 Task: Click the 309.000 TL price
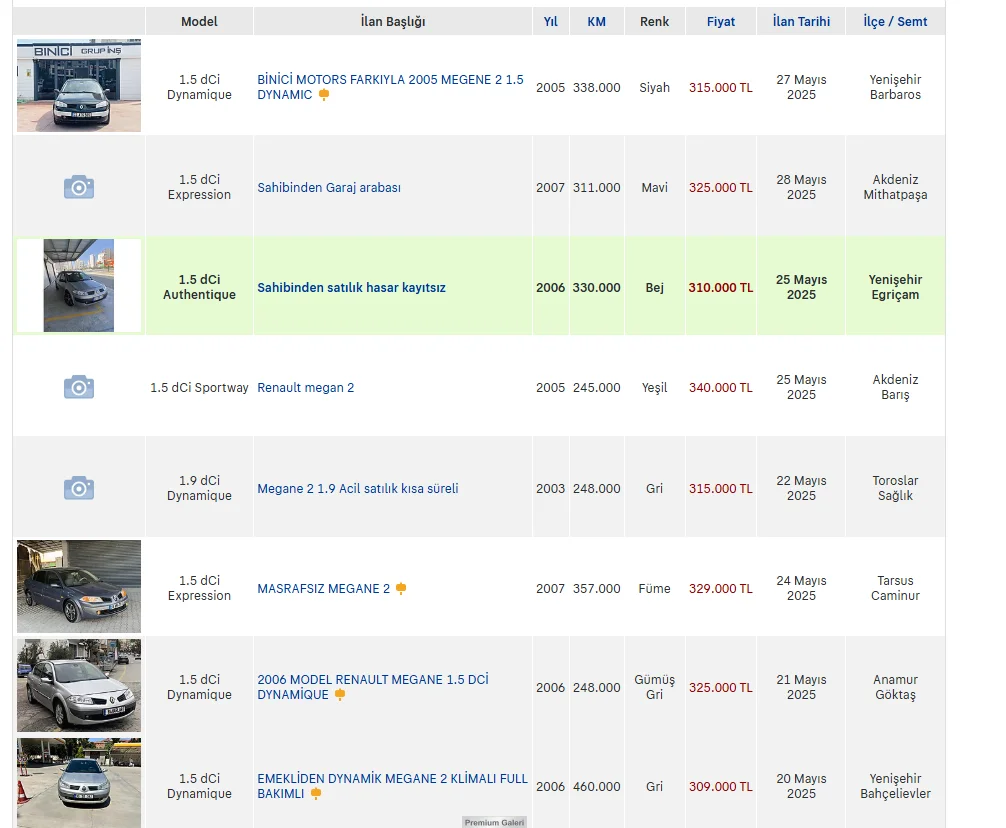(x=721, y=786)
